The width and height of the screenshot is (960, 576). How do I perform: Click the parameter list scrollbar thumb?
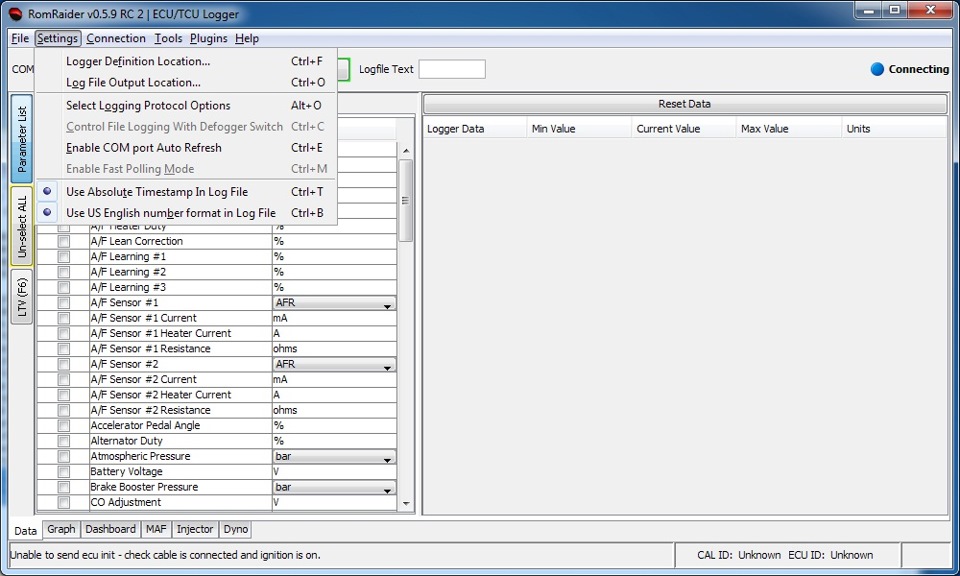click(406, 201)
